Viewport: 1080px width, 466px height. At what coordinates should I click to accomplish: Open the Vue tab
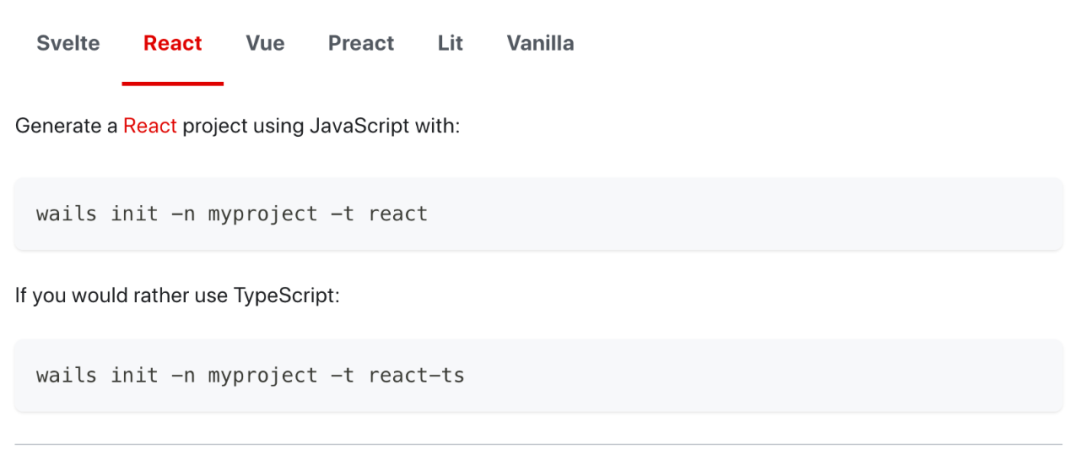click(265, 43)
